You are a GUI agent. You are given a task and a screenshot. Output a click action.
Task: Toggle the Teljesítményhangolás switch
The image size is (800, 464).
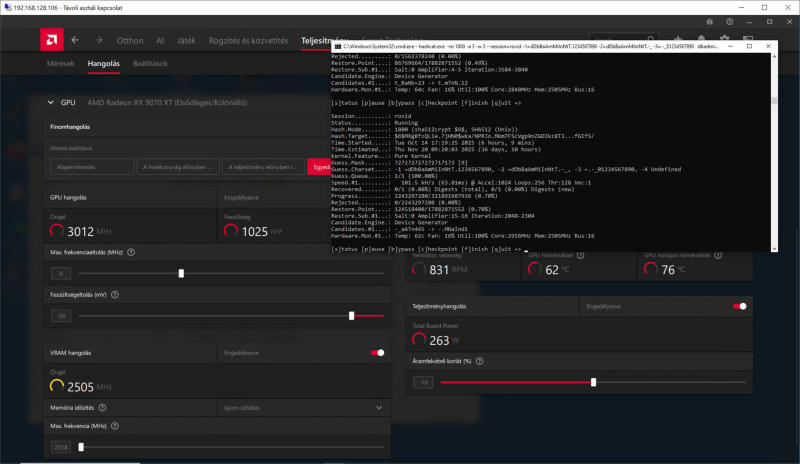[739, 306]
